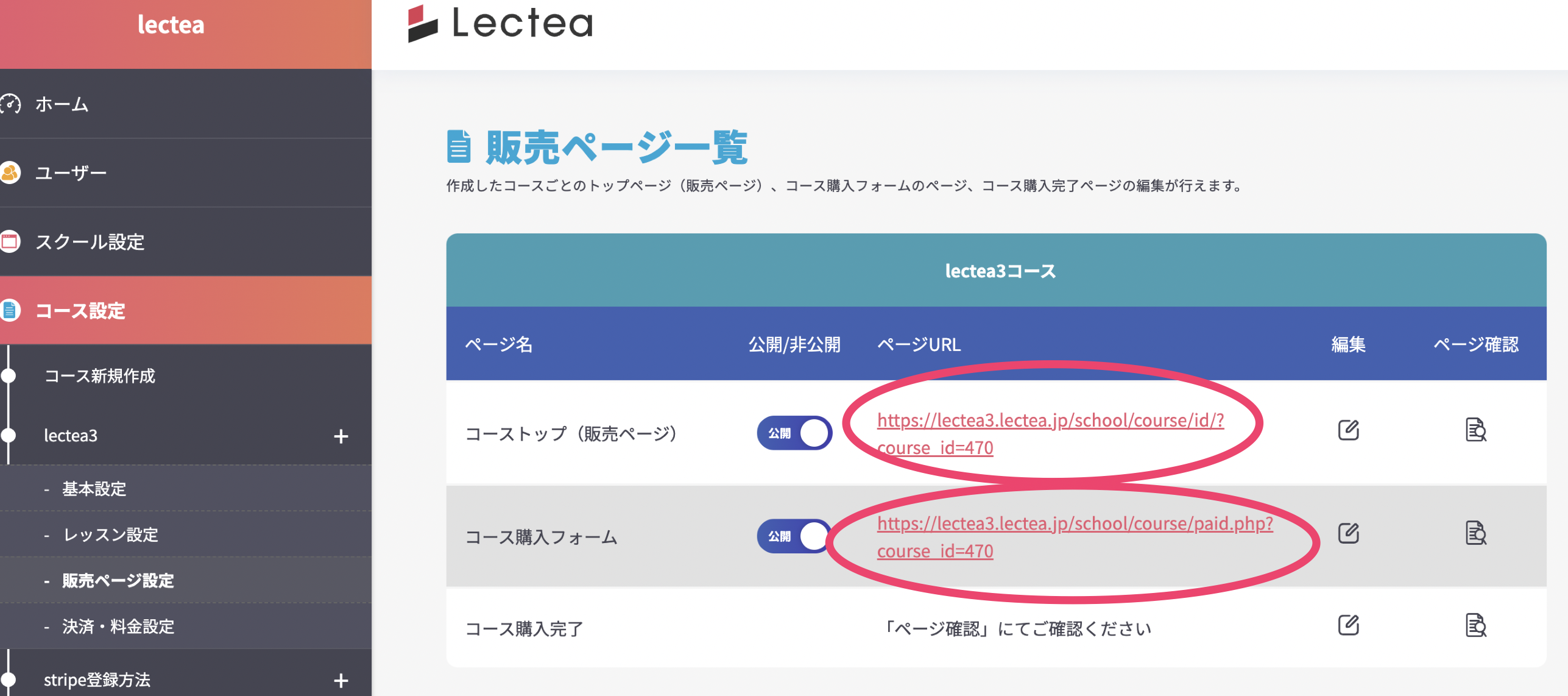Open 決済・料金設定 submenu item
Viewport: 1568px width, 696px height.
coord(118,627)
